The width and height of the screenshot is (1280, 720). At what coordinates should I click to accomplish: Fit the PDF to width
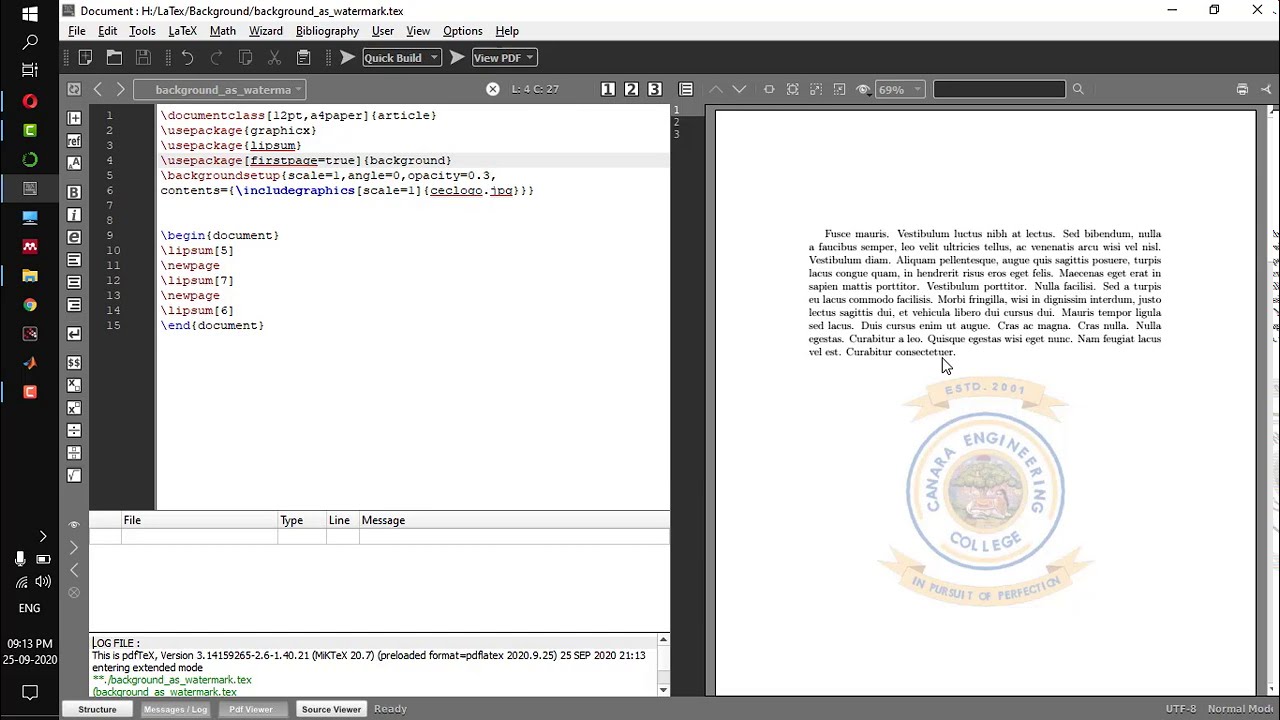click(x=769, y=89)
